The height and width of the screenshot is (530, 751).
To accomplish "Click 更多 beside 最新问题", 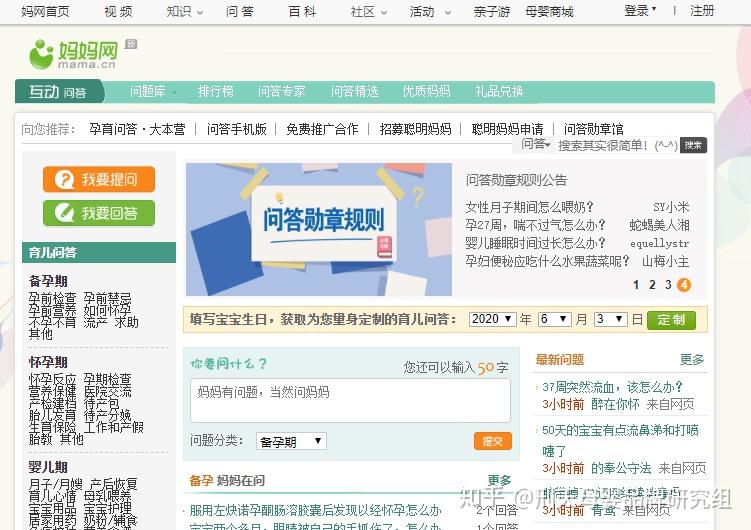I will point(692,360).
